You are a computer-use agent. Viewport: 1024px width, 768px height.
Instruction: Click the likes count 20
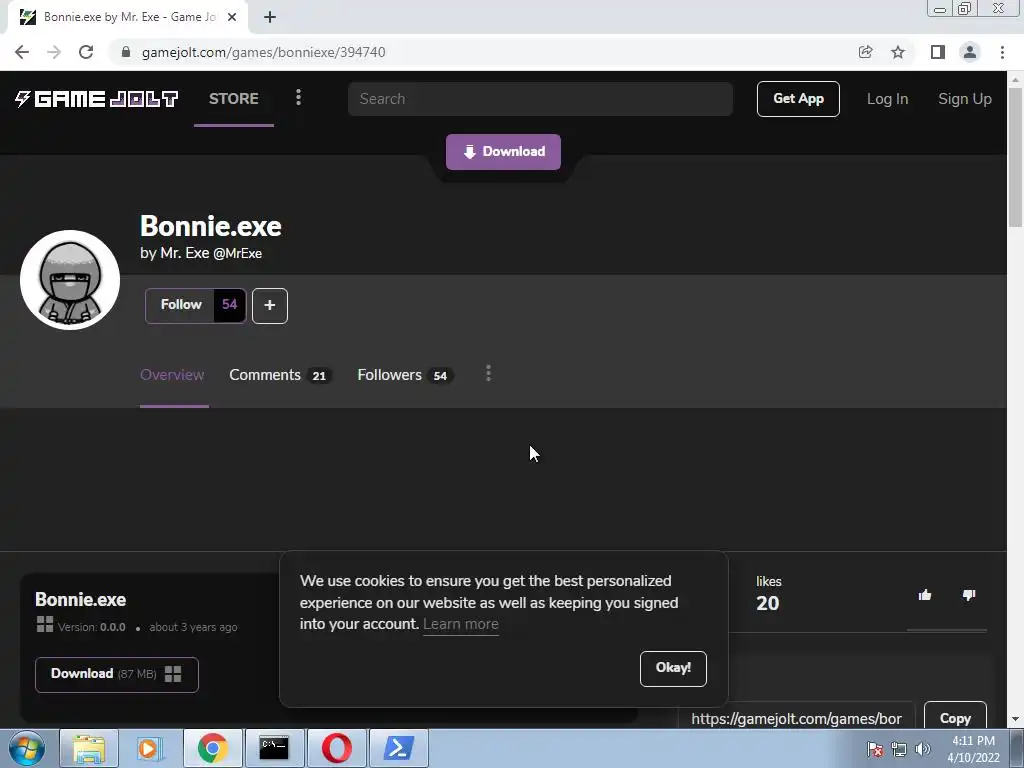(x=767, y=603)
